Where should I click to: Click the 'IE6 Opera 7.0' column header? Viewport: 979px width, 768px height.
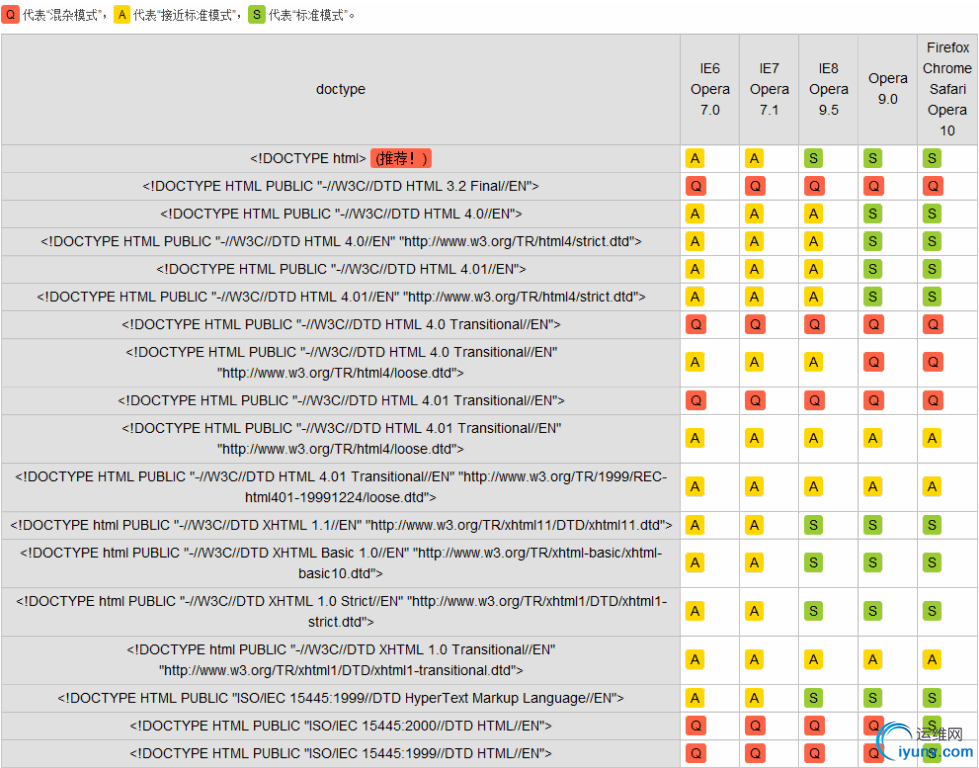pos(710,89)
